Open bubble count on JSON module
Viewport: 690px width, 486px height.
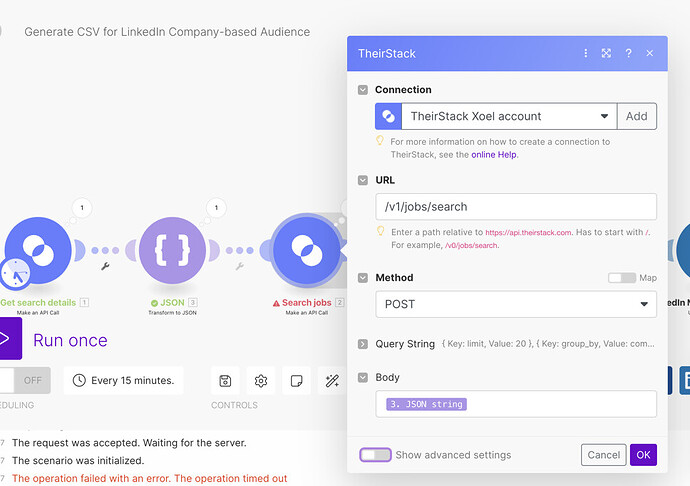point(216,208)
